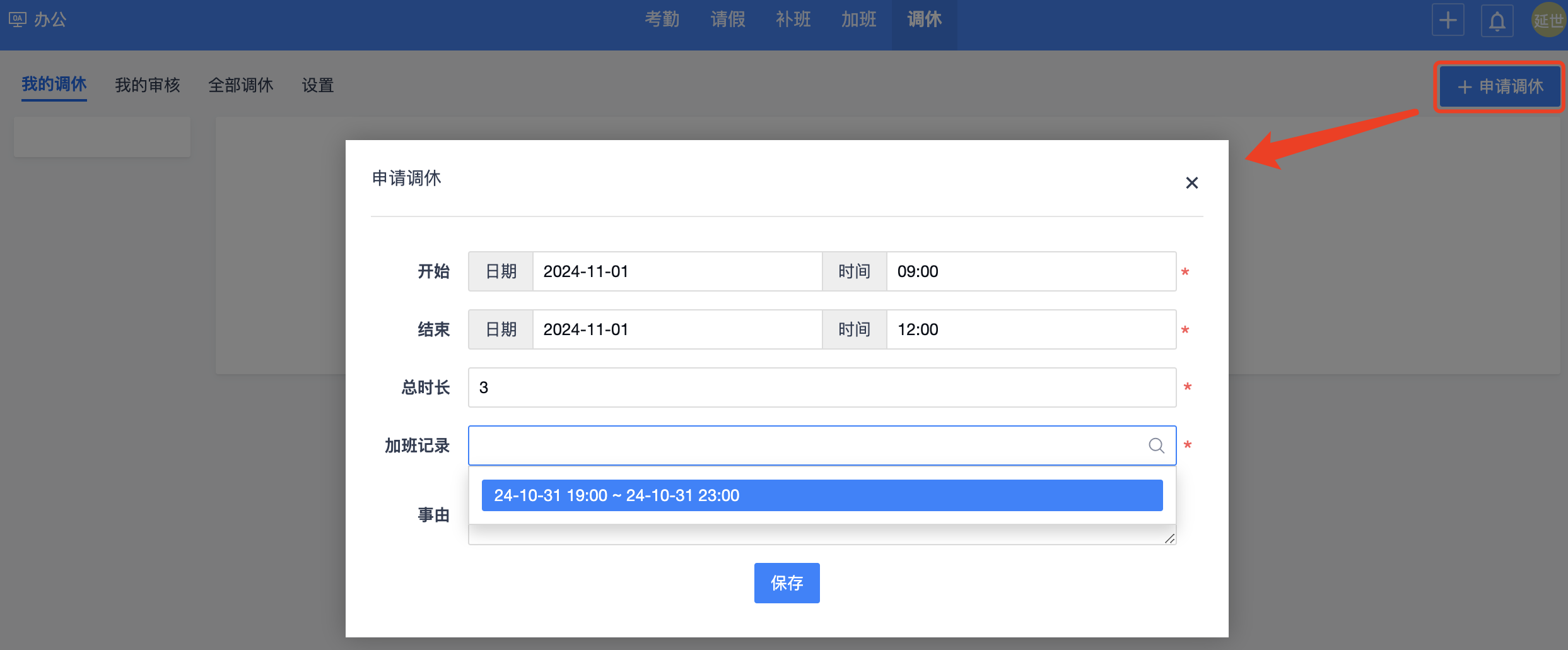Image resolution: width=1568 pixels, height=650 pixels.
Task: Select overtime record 24-10-31 19:00 ~ 23:00
Action: [821, 495]
